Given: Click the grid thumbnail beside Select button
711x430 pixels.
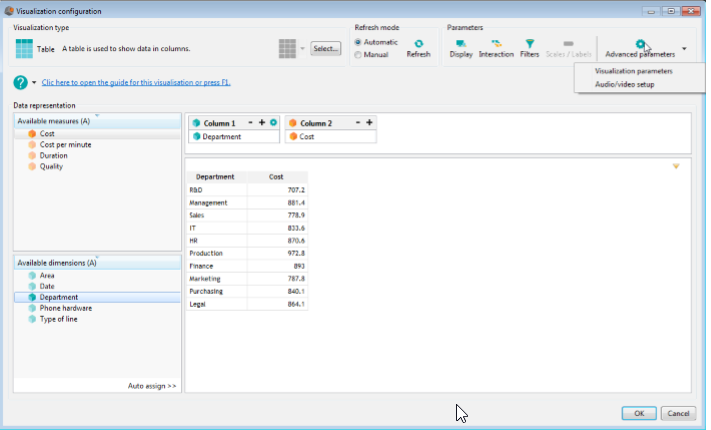Looking at the screenshot, I should (x=287, y=49).
